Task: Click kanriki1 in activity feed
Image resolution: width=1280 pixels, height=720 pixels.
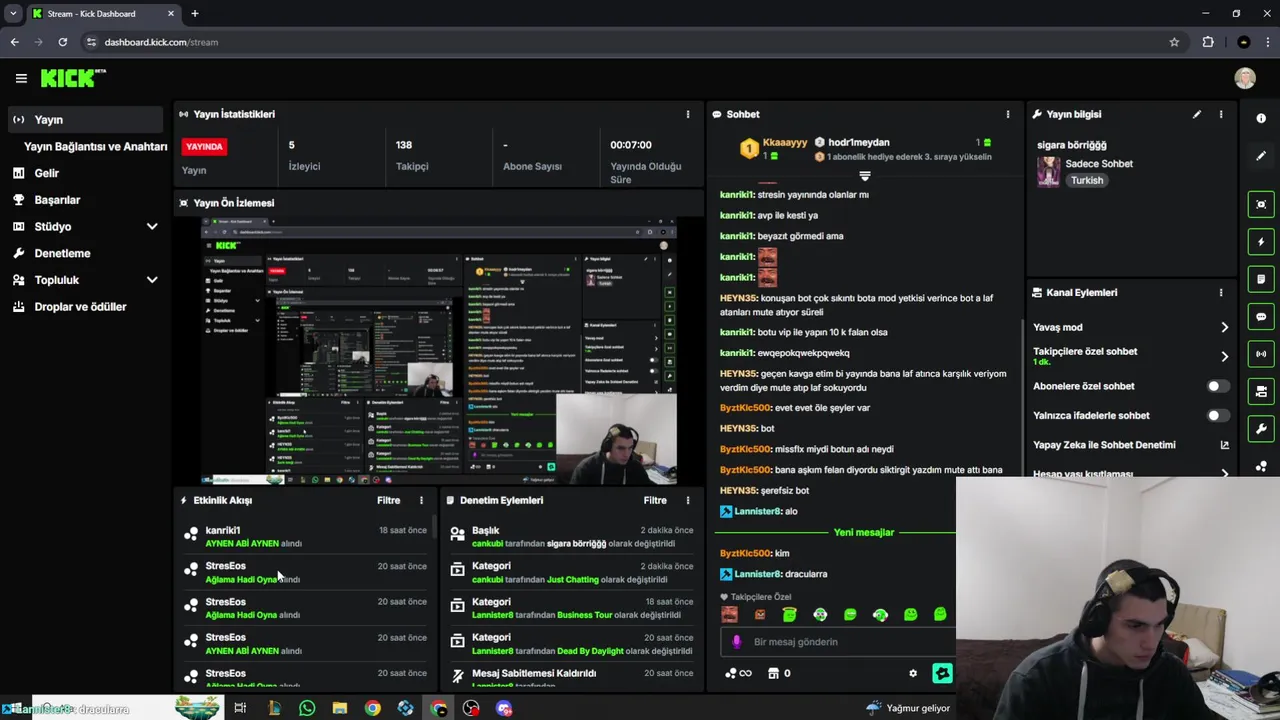Action: pyautogui.click(x=223, y=531)
